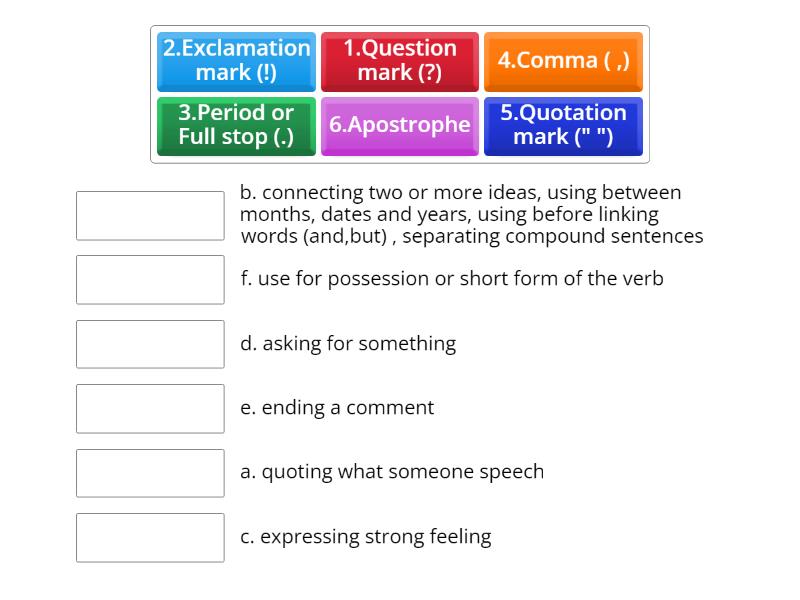Click the empty answer box beside description b

coord(150,214)
